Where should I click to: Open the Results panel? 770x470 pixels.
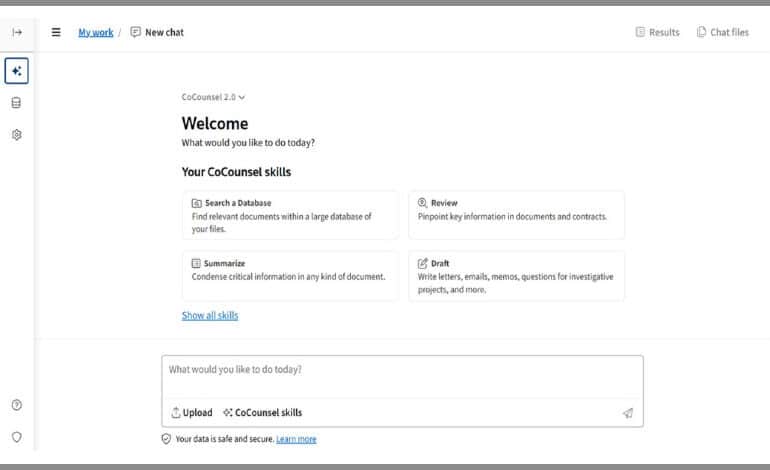point(658,32)
